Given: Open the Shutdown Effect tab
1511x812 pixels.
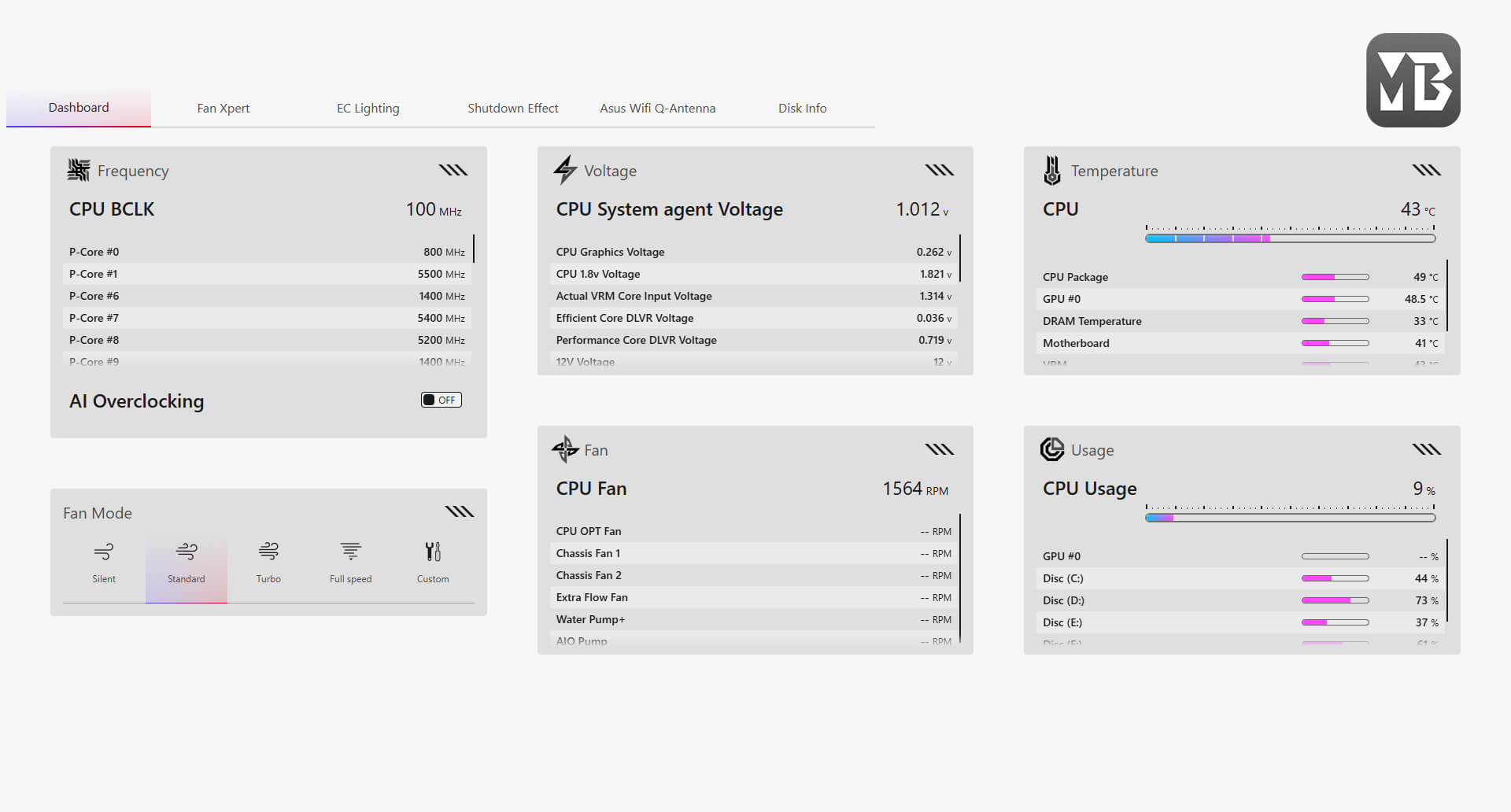Looking at the screenshot, I should 512,109.
